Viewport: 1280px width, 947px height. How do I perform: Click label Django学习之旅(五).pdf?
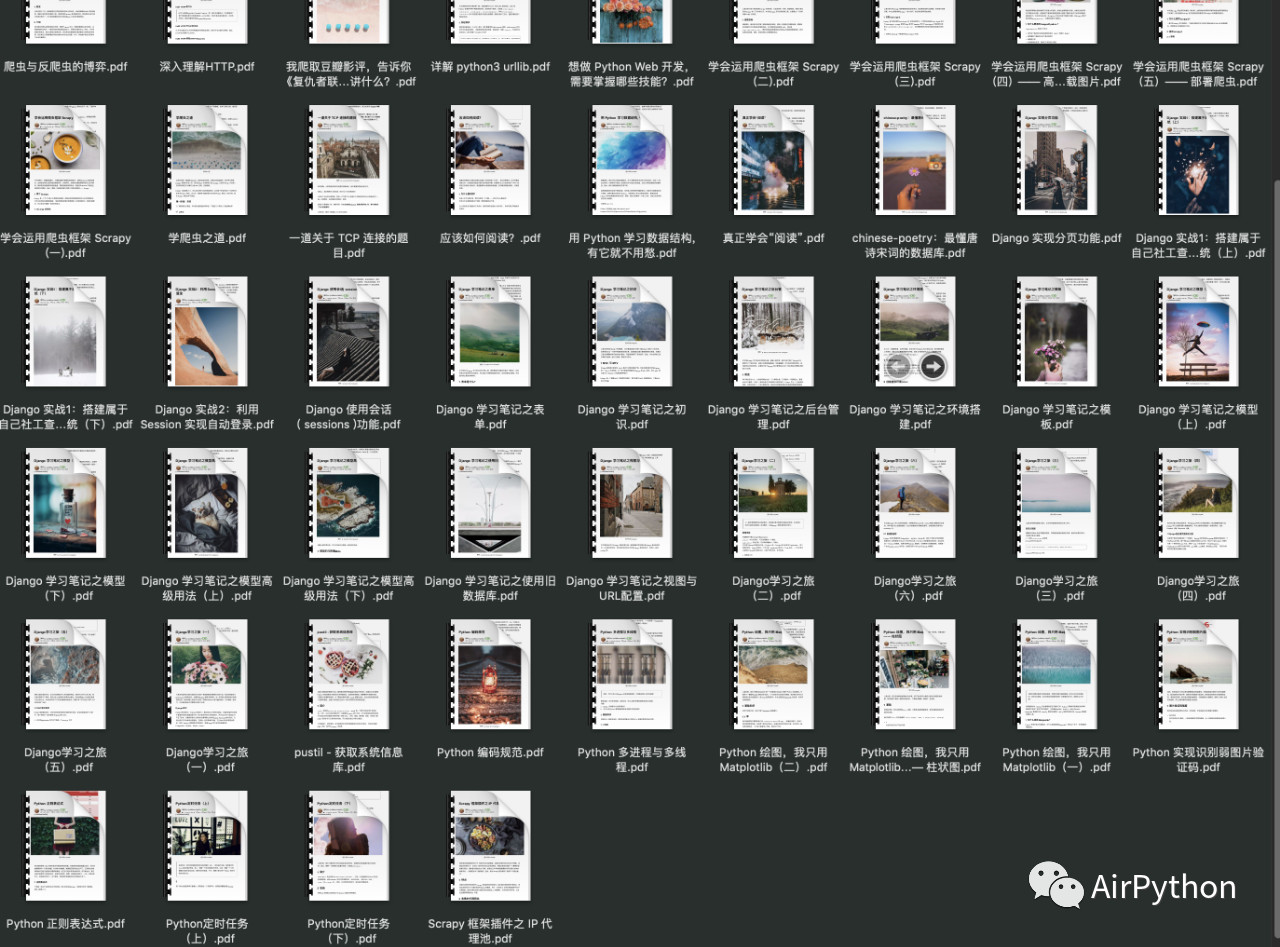coord(66,760)
